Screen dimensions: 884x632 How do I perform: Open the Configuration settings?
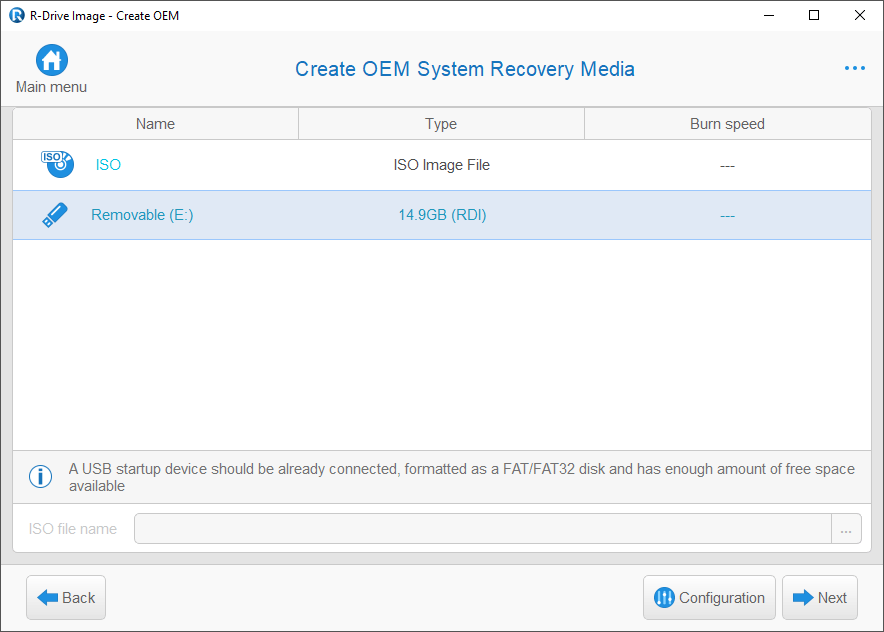[x=709, y=598]
